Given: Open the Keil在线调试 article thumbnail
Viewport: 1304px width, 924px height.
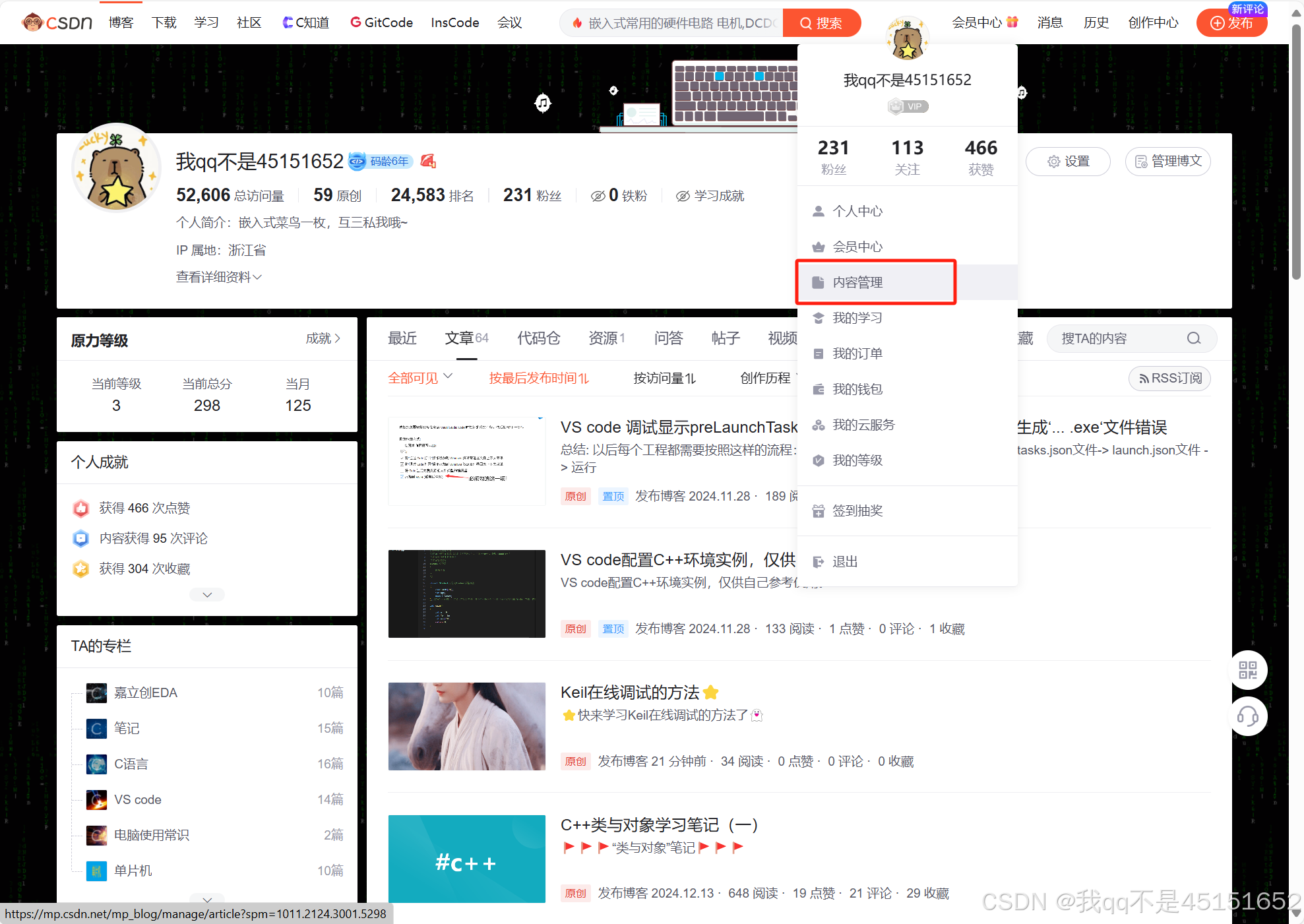Looking at the screenshot, I should pyautogui.click(x=467, y=726).
